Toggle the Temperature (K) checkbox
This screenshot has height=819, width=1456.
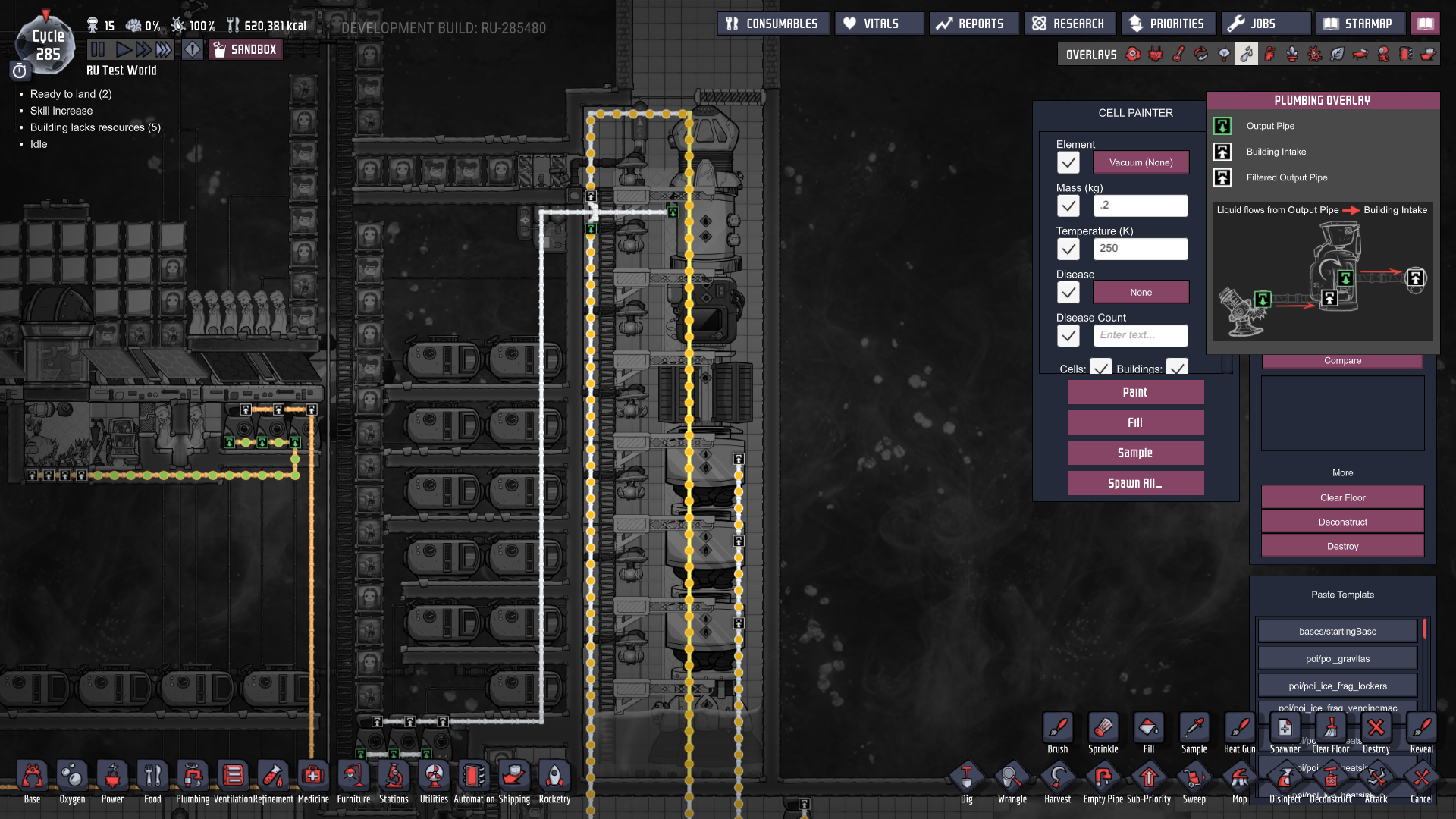point(1068,249)
